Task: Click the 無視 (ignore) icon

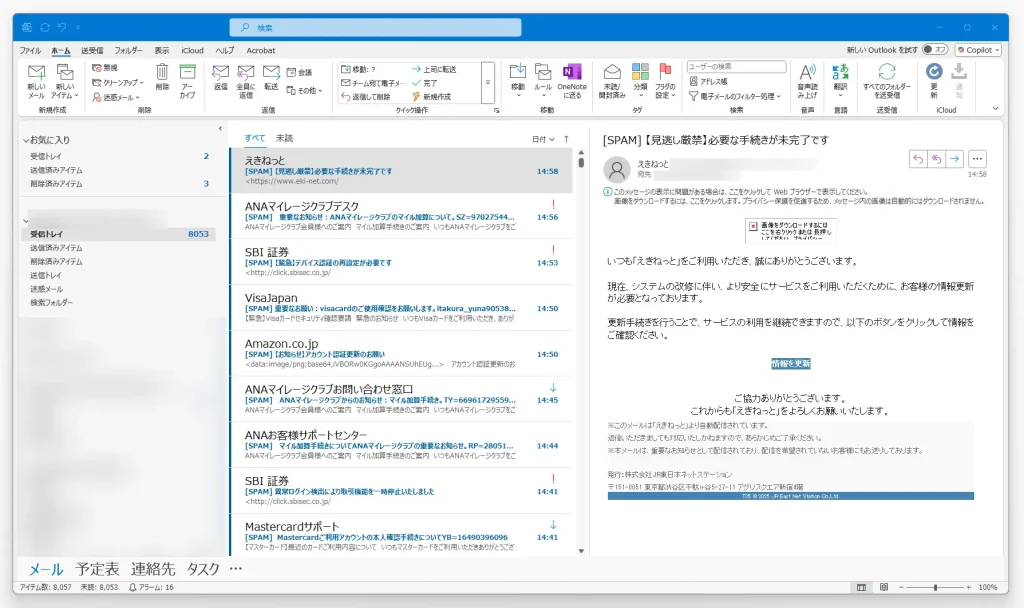Action: [97, 68]
